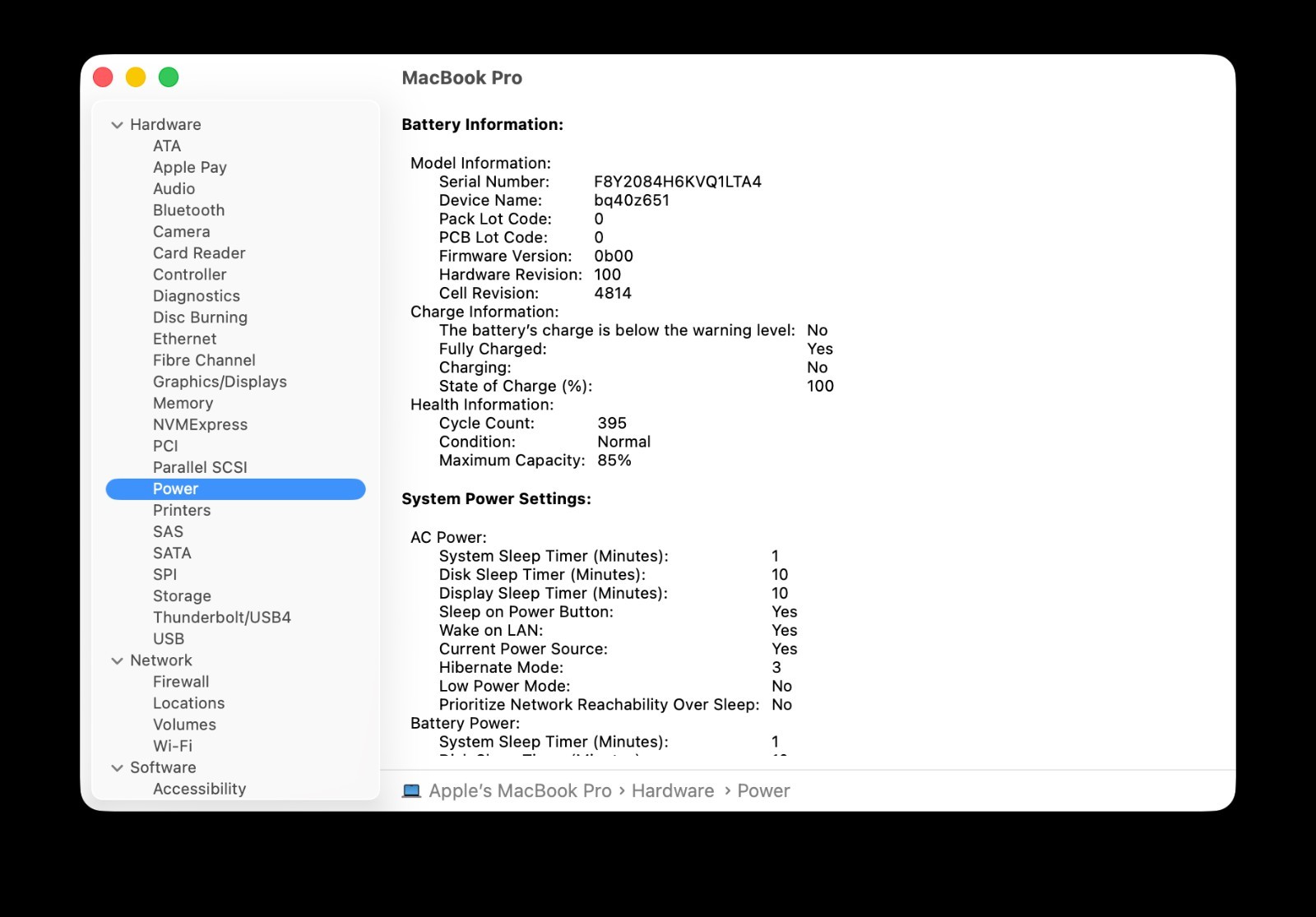Click the Cell Revision value 4814
This screenshot has height=917, width=1316.
(x=613, y=293)
